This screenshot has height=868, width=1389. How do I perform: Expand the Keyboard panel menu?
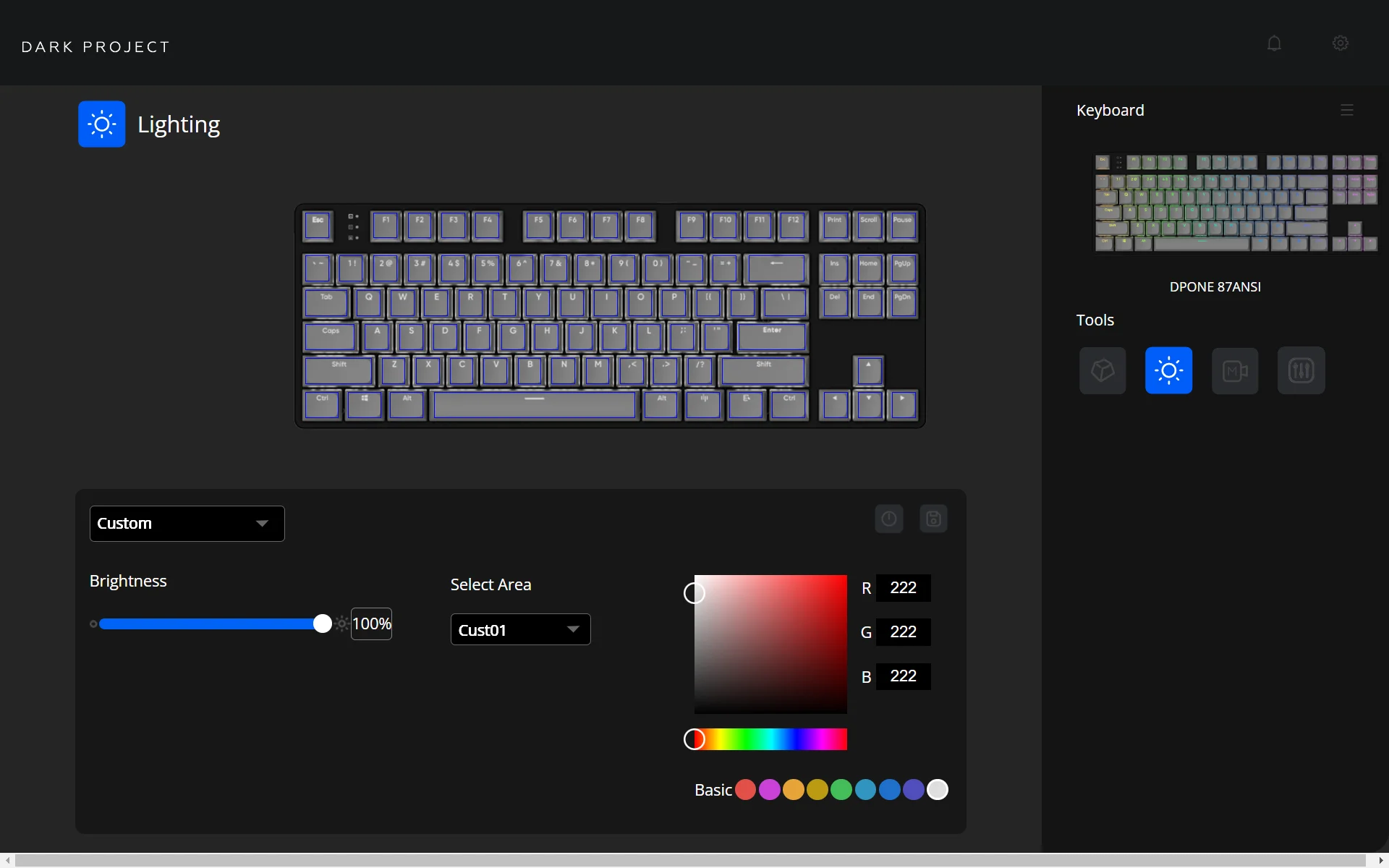click(x=1347, y=110)
